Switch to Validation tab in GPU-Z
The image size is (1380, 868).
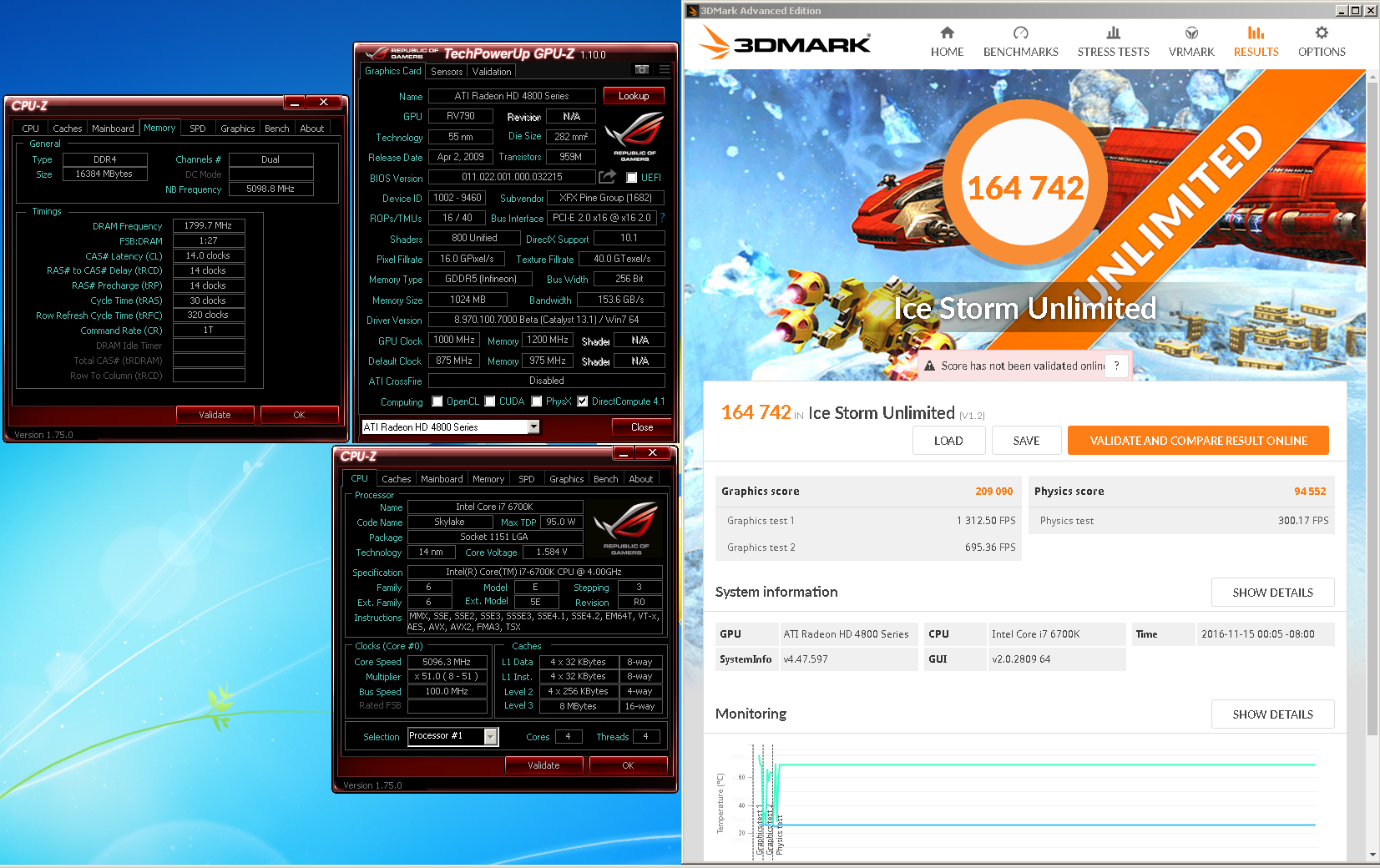[x=492, y=72]
